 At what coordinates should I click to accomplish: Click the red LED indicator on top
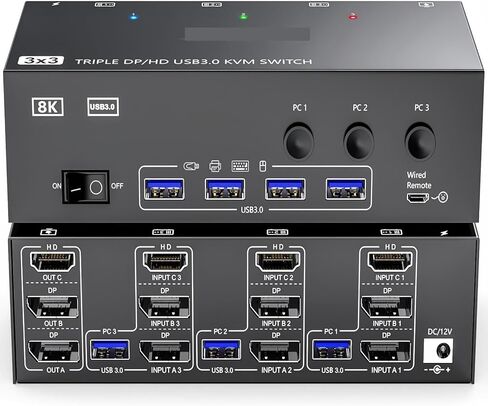tap(352, 16)
